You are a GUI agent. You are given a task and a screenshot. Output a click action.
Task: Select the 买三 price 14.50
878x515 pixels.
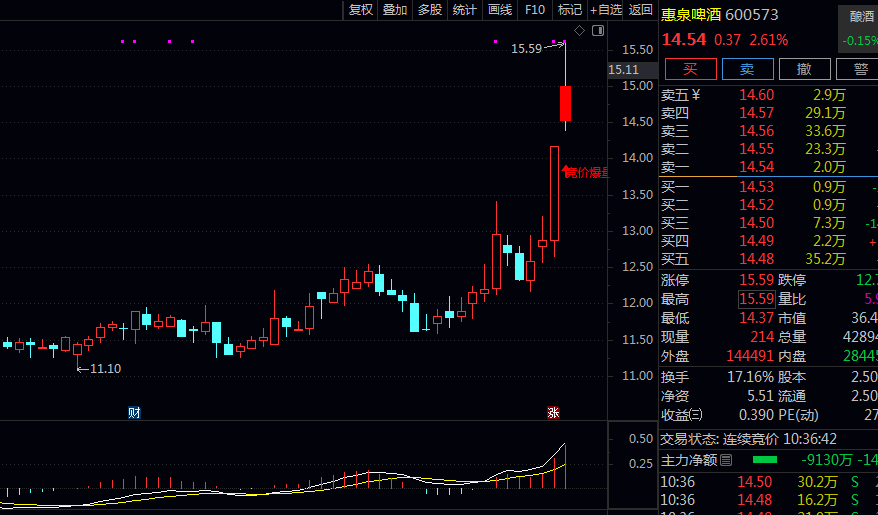coord(756,223)
